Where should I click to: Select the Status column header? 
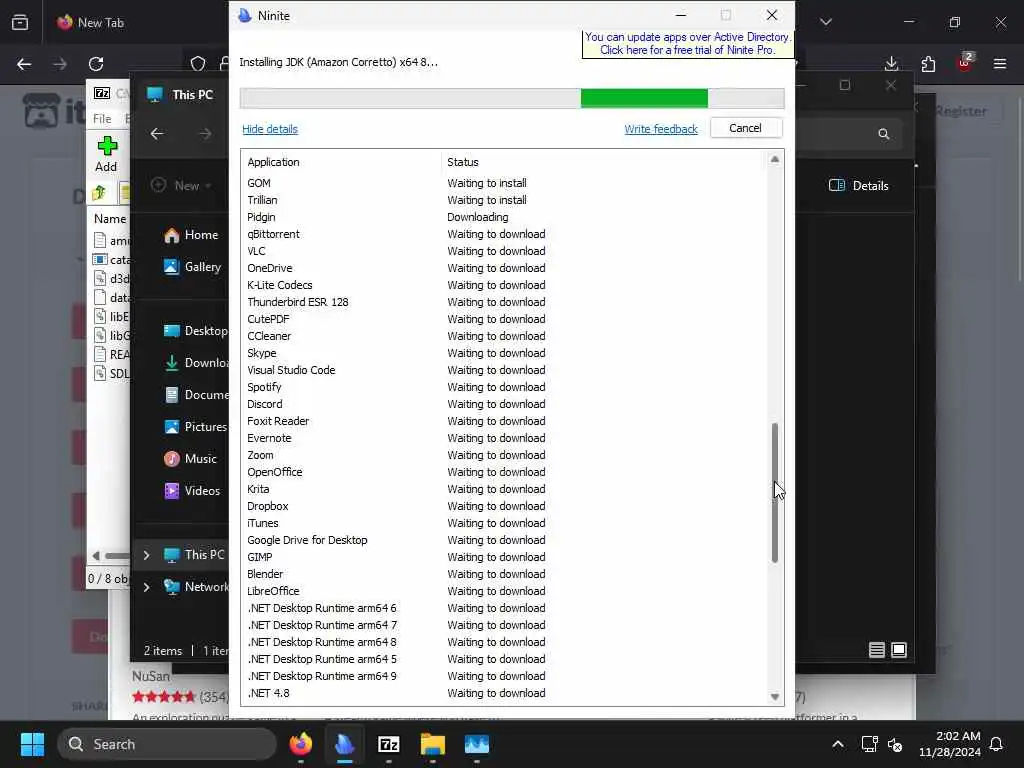pos(462,162)
